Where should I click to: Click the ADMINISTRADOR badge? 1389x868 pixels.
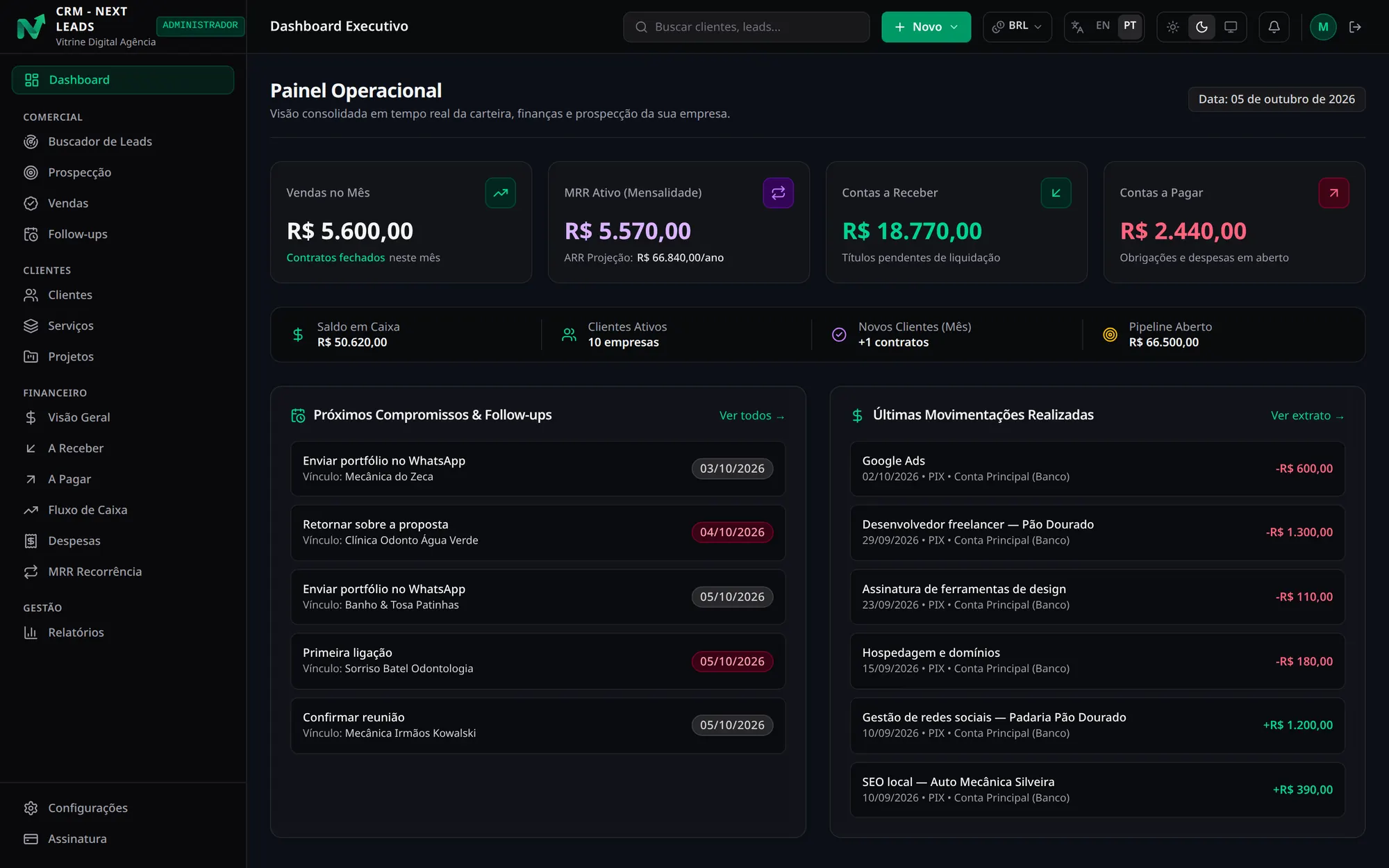[200, 26]
